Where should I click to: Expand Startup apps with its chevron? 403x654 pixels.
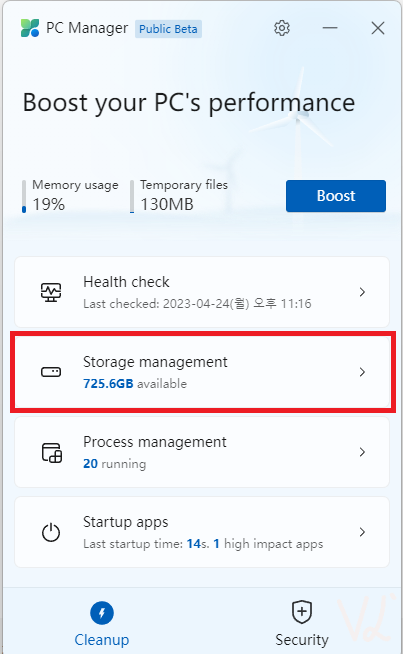coord(362,532)
